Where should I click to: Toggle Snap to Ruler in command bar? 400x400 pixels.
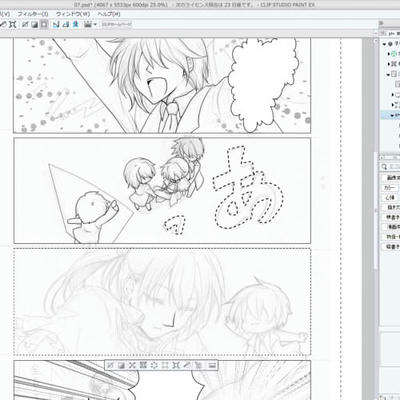[x=56, y=24]
